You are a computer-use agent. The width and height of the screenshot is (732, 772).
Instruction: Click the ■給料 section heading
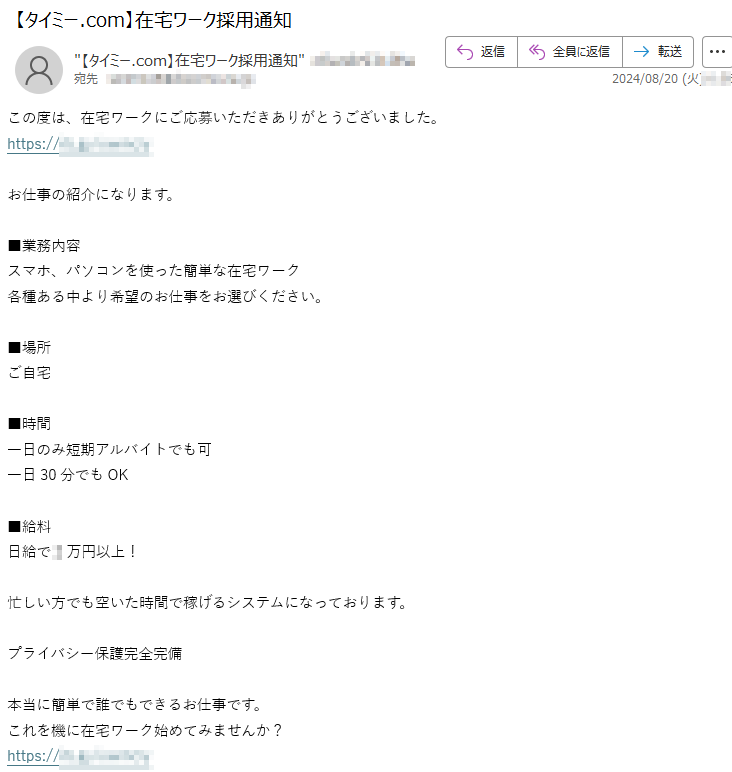tap(30, 527)
